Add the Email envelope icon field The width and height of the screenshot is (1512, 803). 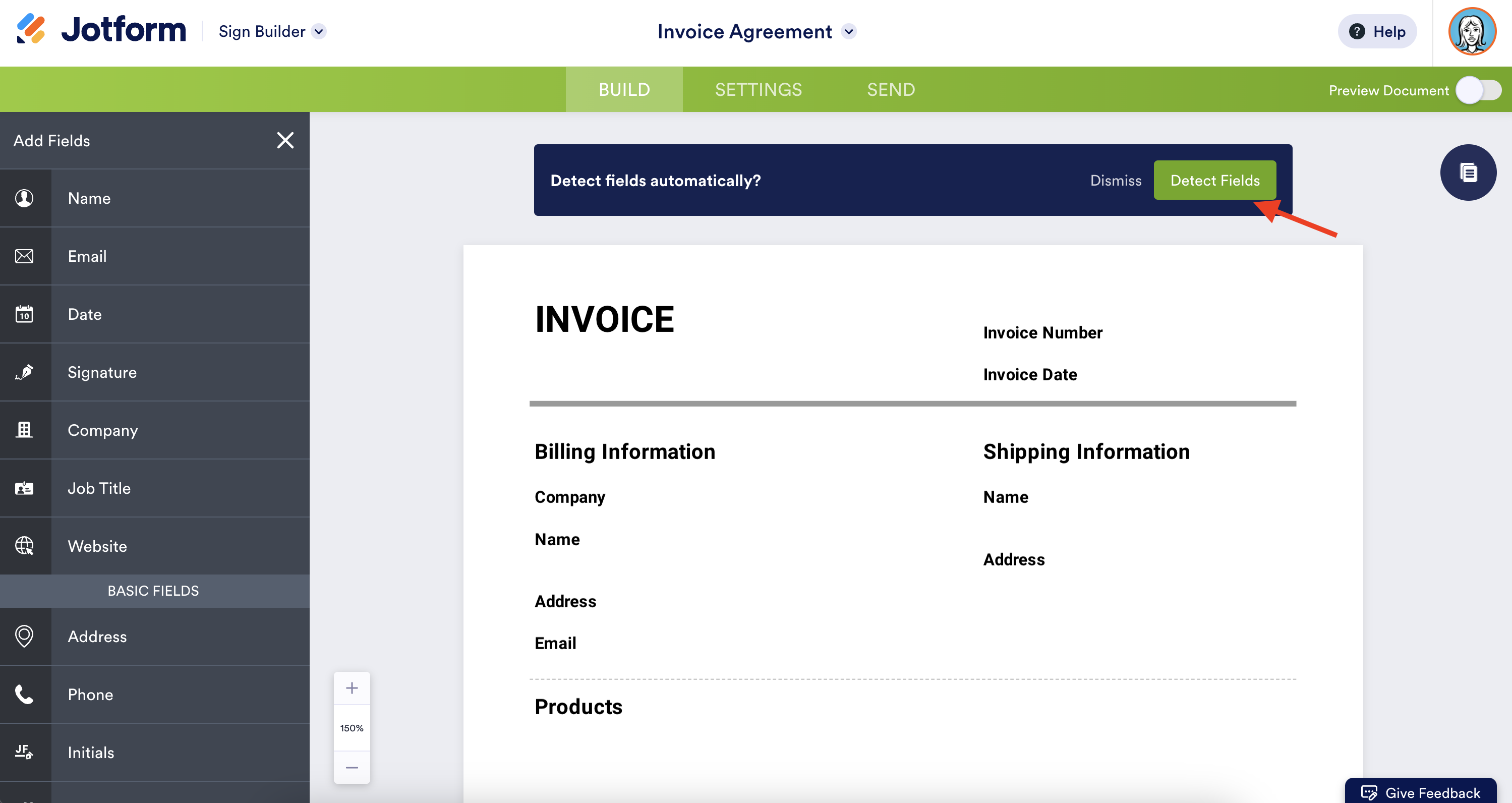pyautogui.click(x=25, y=256)
